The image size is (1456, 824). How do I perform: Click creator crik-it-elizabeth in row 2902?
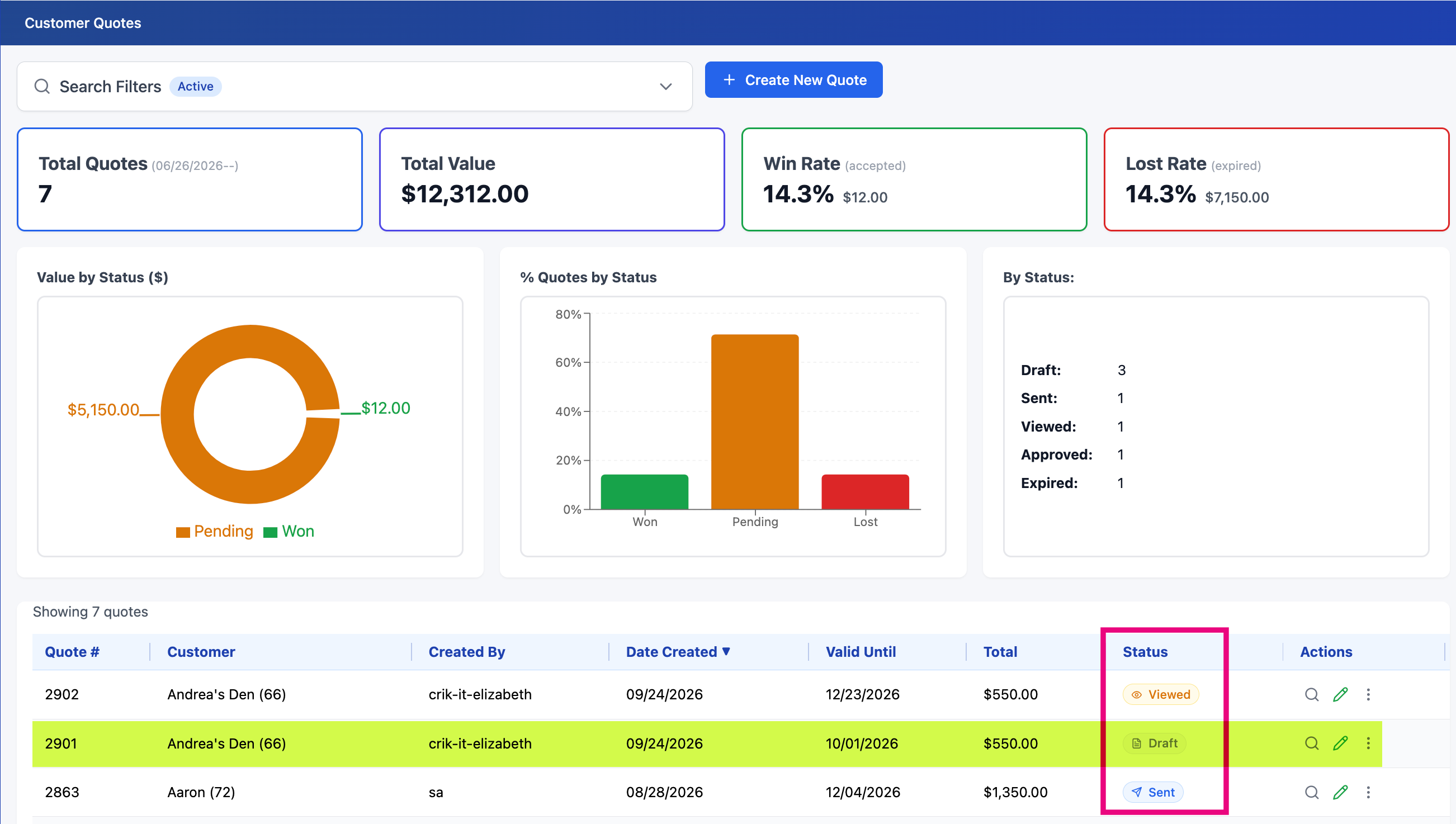(480, 694)
